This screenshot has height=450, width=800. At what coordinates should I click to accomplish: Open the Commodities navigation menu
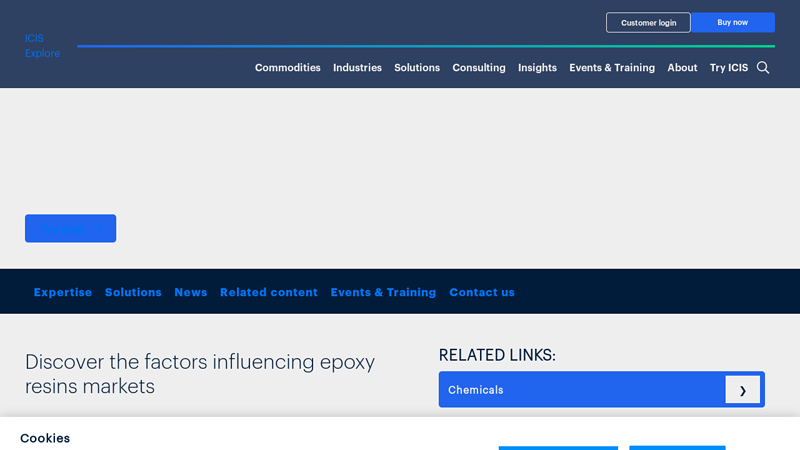tap(287, 68)
